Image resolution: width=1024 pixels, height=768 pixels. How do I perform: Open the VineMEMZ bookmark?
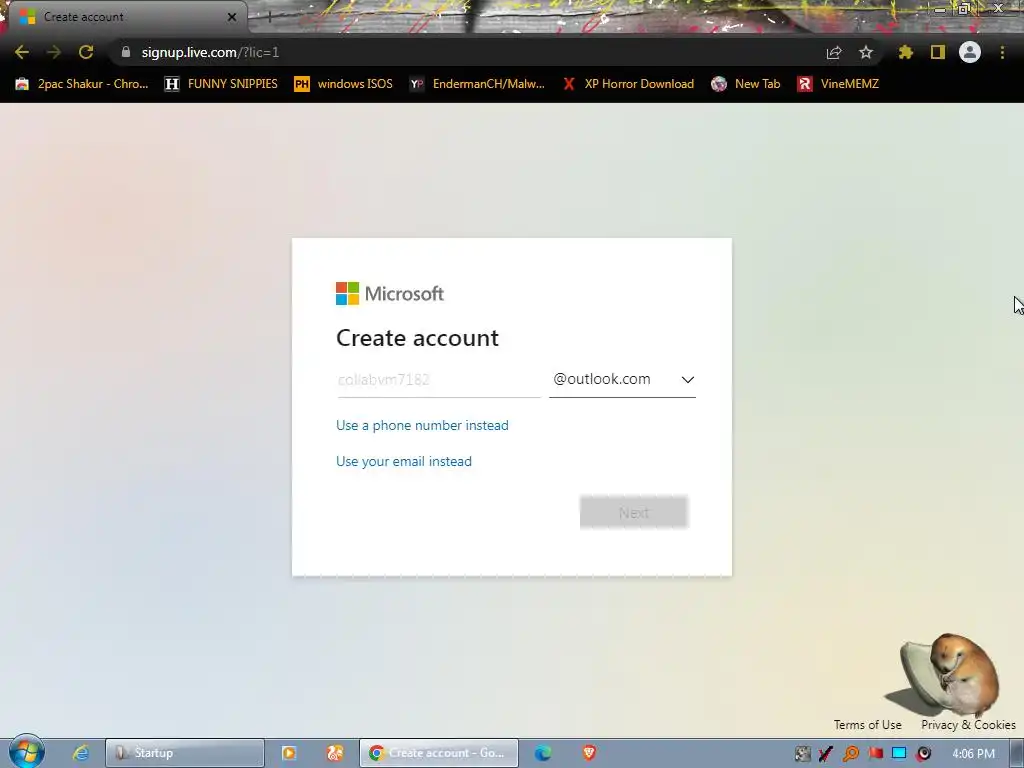click(839, 84)
